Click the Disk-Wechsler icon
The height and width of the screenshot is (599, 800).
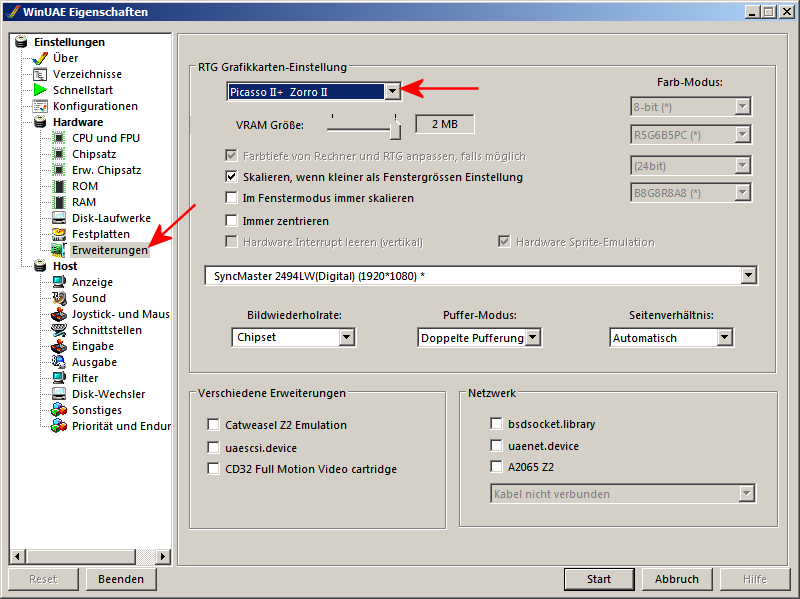[59, 394]
